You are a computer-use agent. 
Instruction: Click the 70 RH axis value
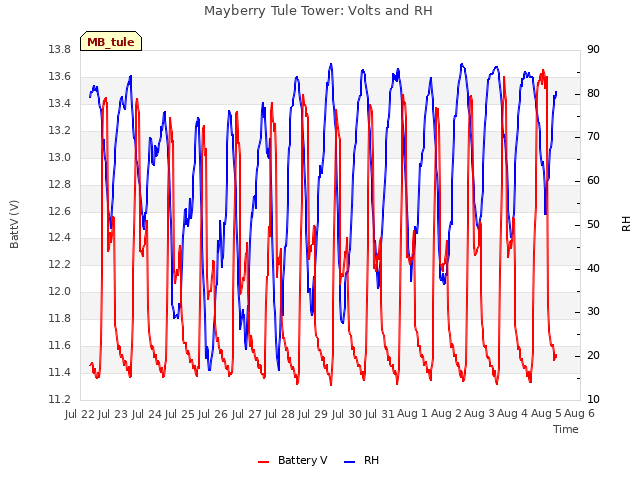(x=593, y=137)
